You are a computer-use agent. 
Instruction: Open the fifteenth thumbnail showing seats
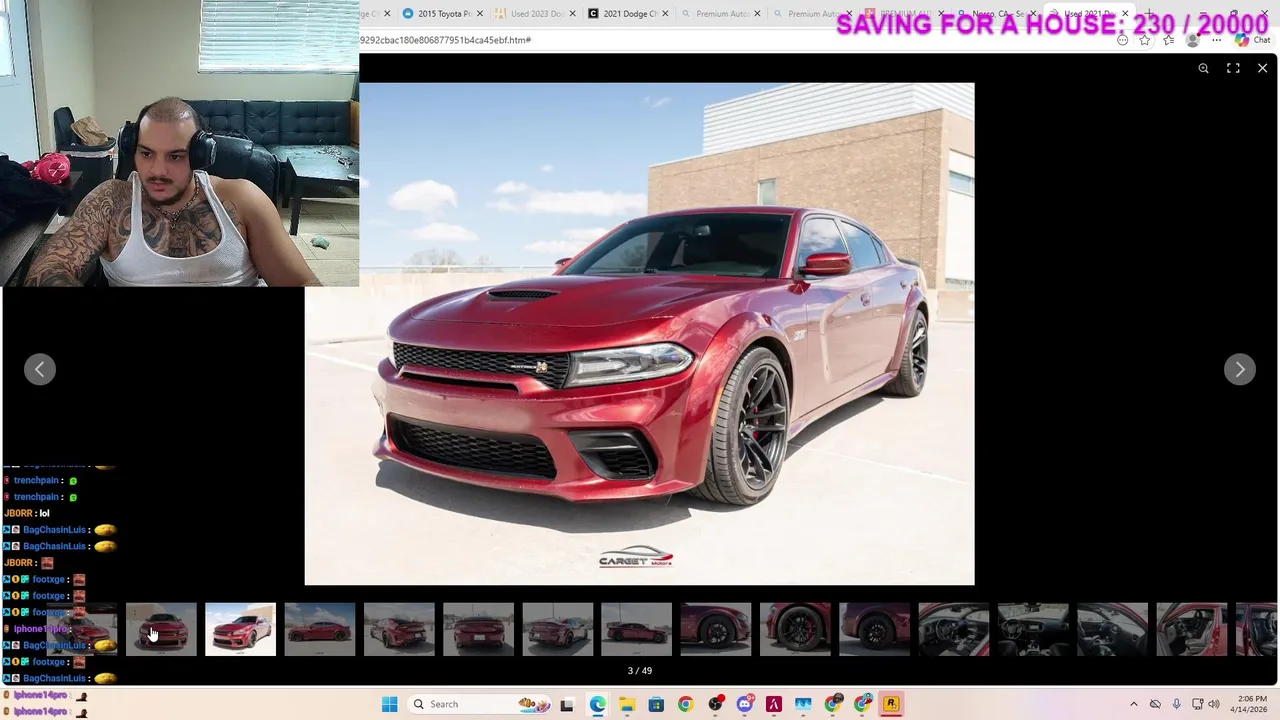1192,630
